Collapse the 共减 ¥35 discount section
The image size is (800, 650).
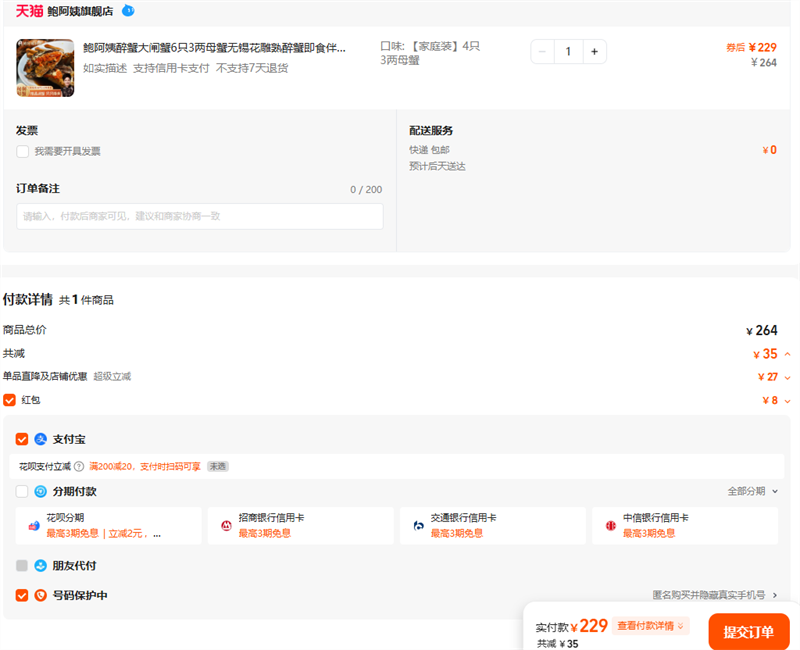click(787, 354)
